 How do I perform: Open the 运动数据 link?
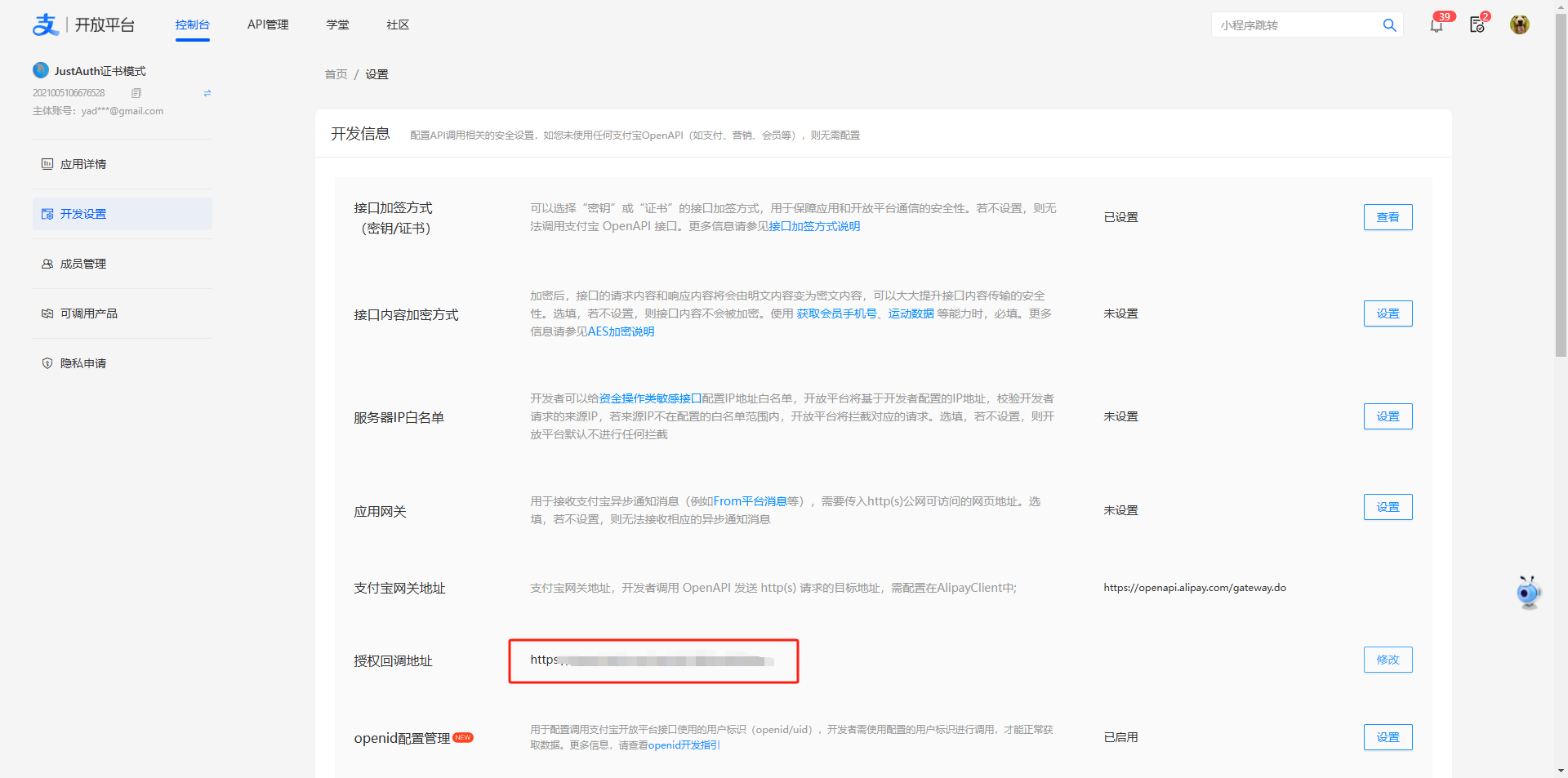coord(911,313)
